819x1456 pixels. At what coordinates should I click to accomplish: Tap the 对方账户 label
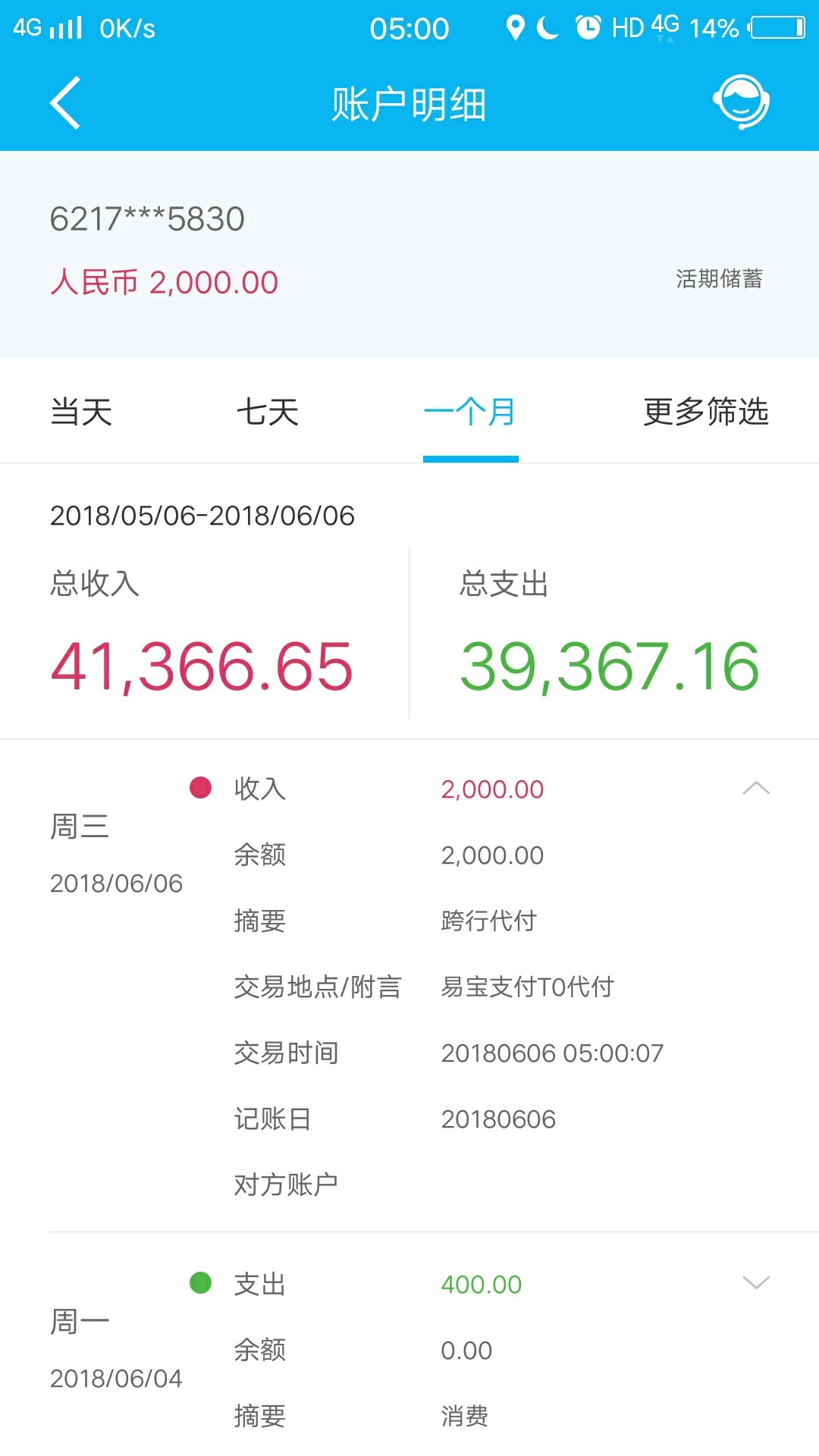coord(286,1185)
